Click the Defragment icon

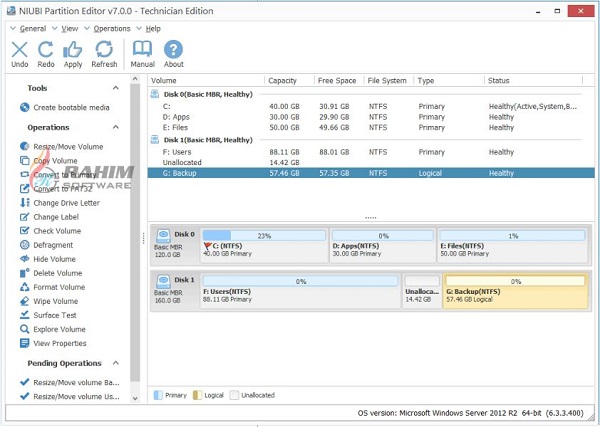click(x=24, y=244)
